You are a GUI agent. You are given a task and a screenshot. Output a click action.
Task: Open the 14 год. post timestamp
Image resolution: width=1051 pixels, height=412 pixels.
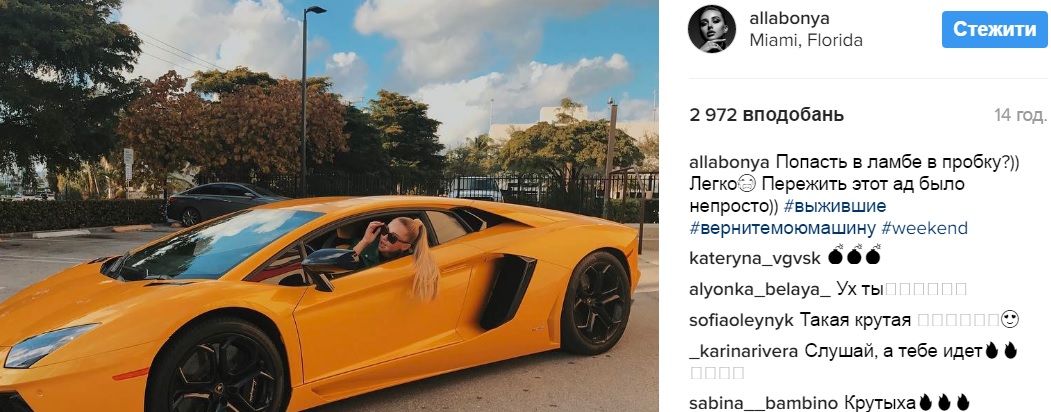pos(1020,115)
